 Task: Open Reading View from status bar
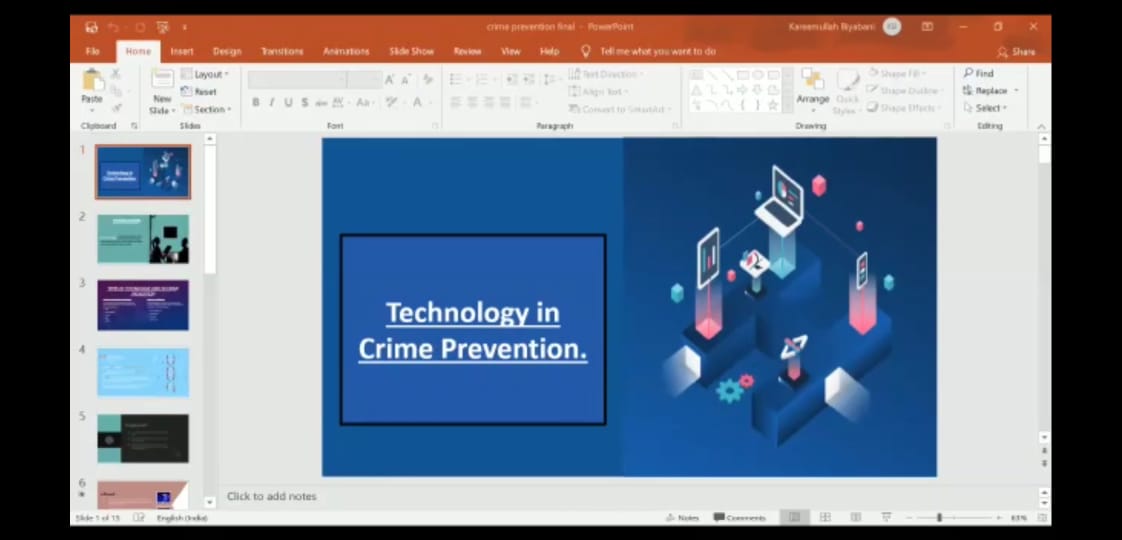point(856,518)
